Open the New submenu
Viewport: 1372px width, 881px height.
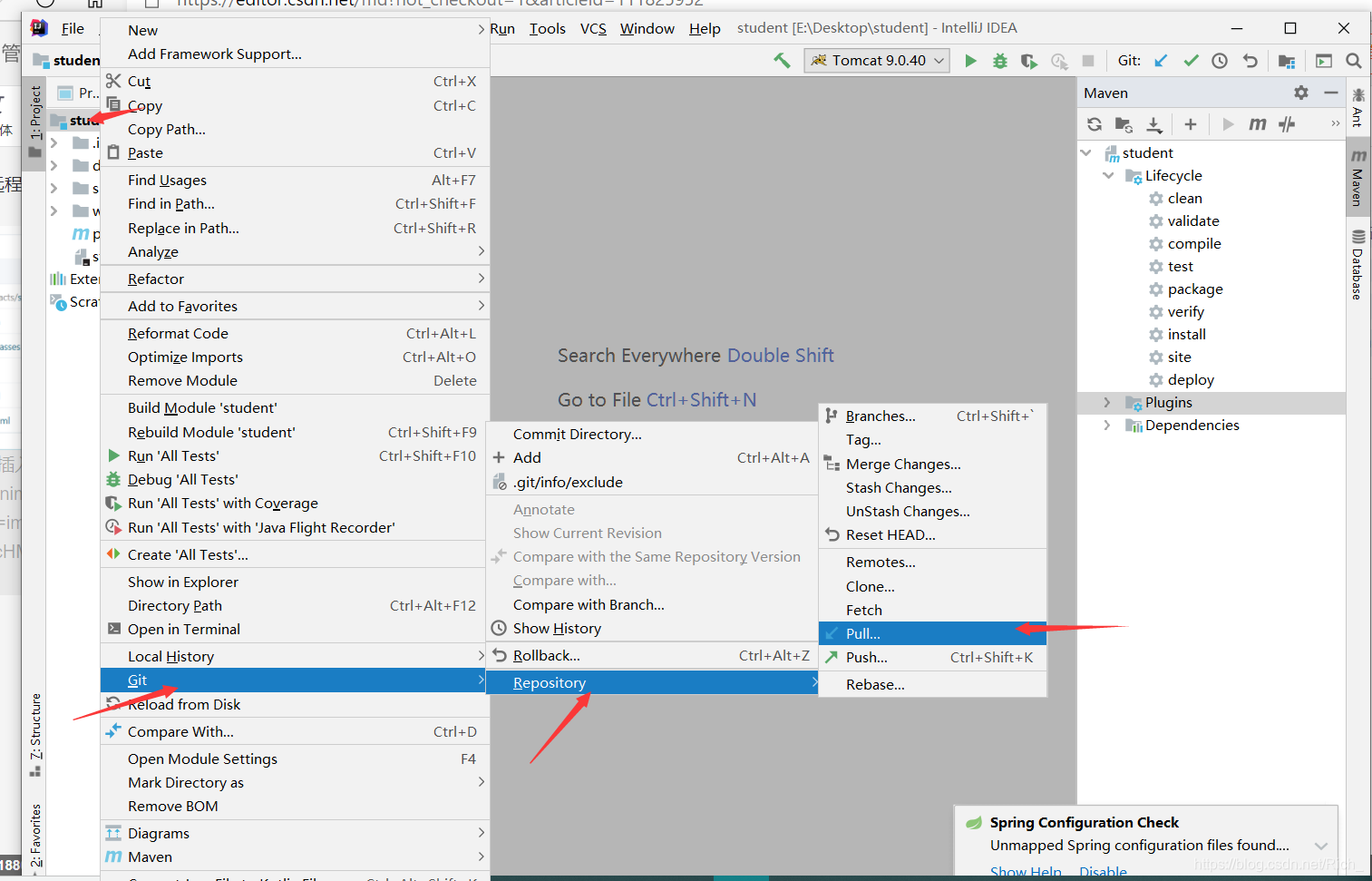(295, 30)
